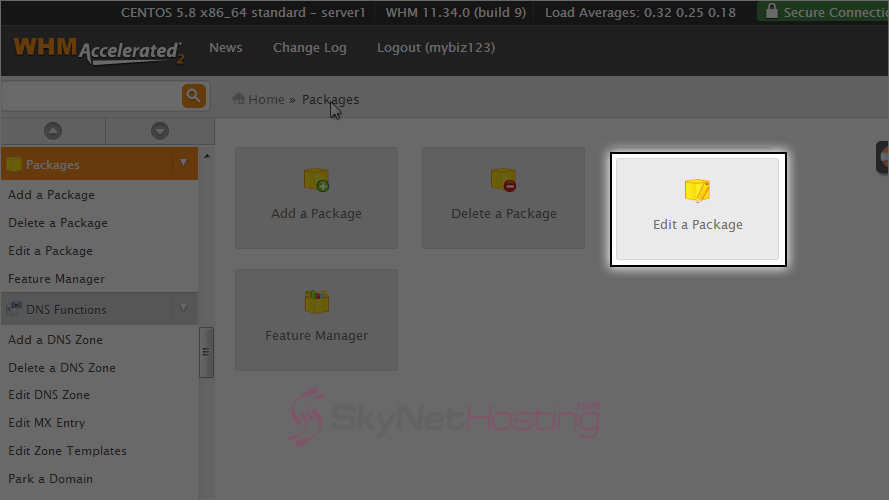Click the Add a Package tile label
Viewport: 889px width, 500px height.
click(316, 214)
